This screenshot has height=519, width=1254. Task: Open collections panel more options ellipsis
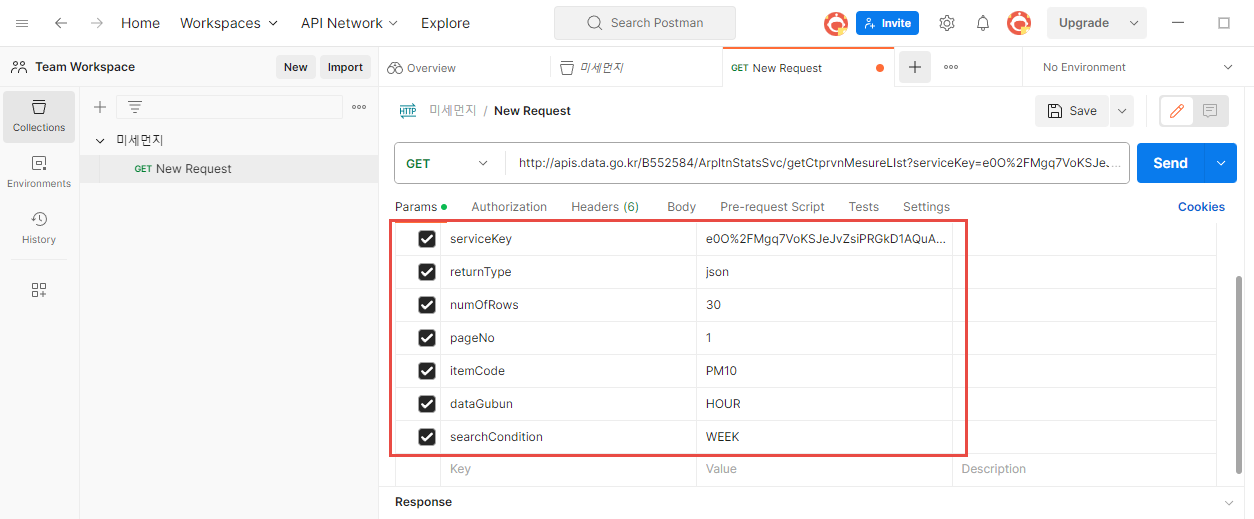[360, 107]
